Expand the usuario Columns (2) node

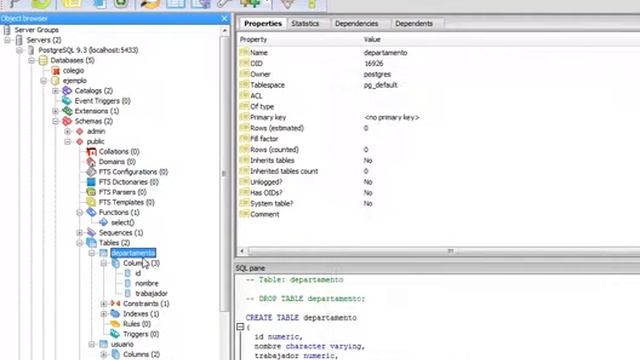click(x=104, y=354)
